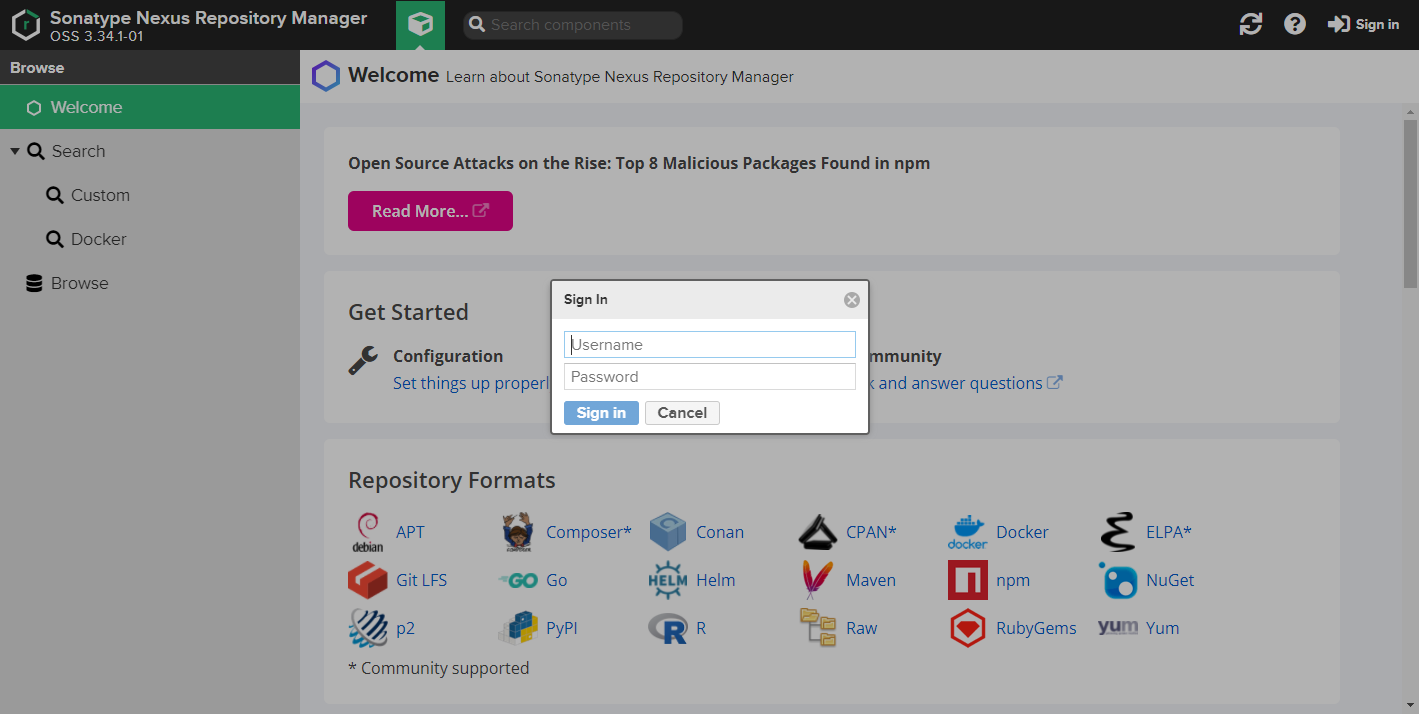The height and width of the screenshot is (714, 1419).
Task: Click the PyPI format icon
Action: [x=518, y=628]
